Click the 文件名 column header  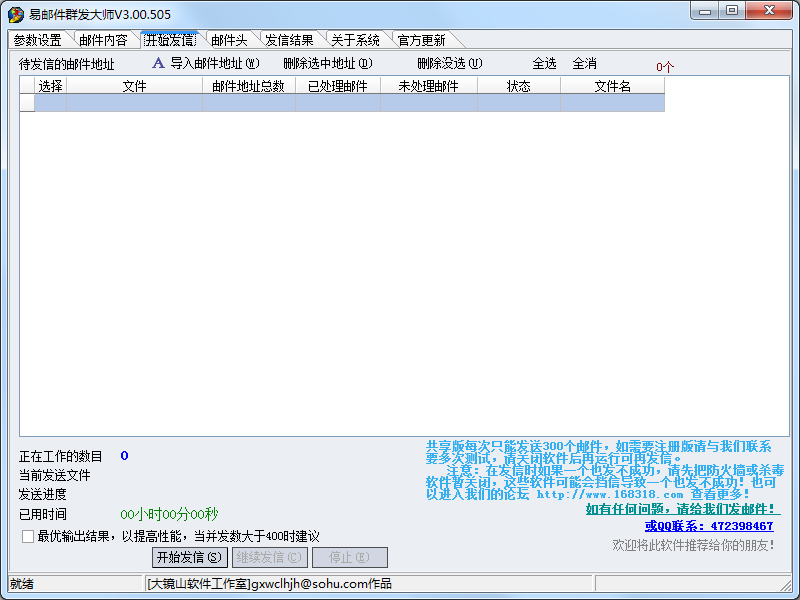(x=613, y=86)
